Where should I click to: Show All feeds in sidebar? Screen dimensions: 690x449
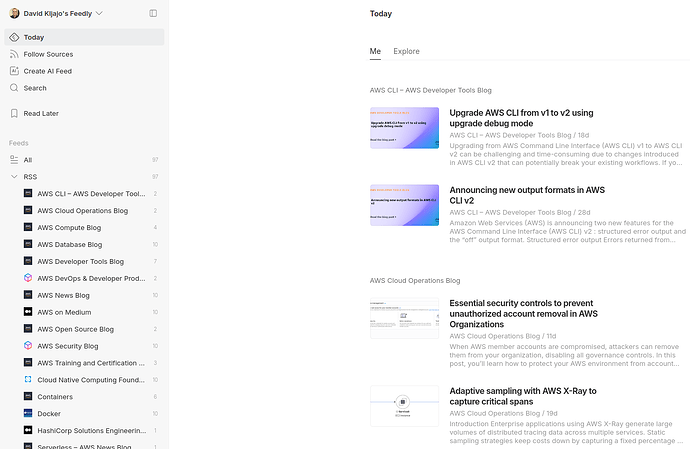[28, 160]
